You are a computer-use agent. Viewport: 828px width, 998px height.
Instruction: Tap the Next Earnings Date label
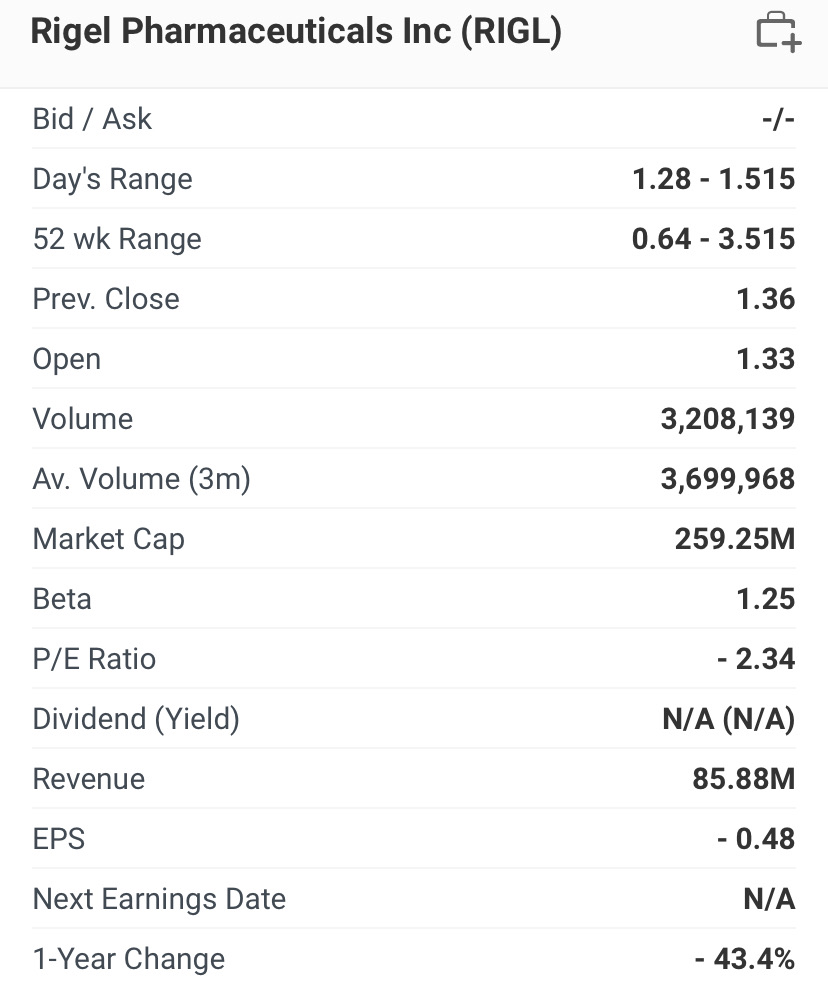coord(159,899)
